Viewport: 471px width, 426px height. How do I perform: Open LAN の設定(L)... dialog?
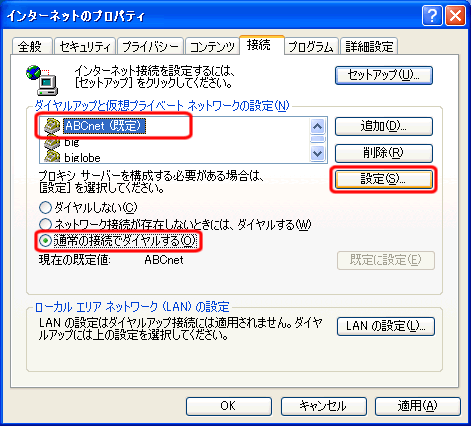(x=386, y=326)
